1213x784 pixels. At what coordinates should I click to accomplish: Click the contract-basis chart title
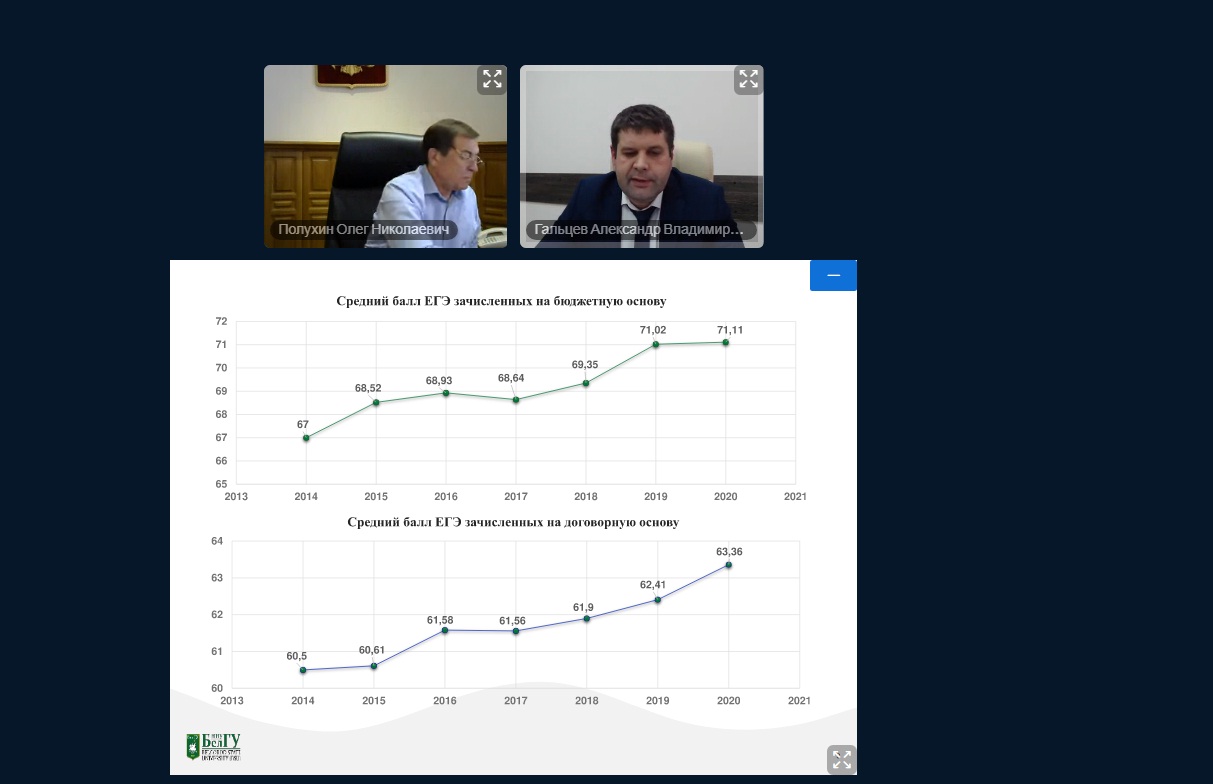pyautogui.click(x=513, y=522)
